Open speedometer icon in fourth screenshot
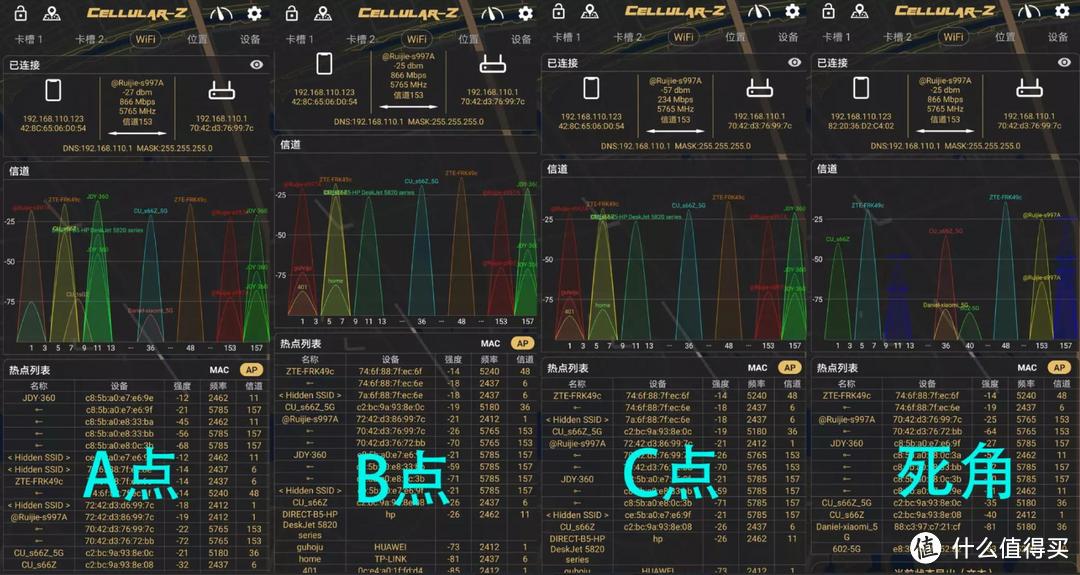The width and height of the screenshot is (1080, 575). [x=1029, y=11]
